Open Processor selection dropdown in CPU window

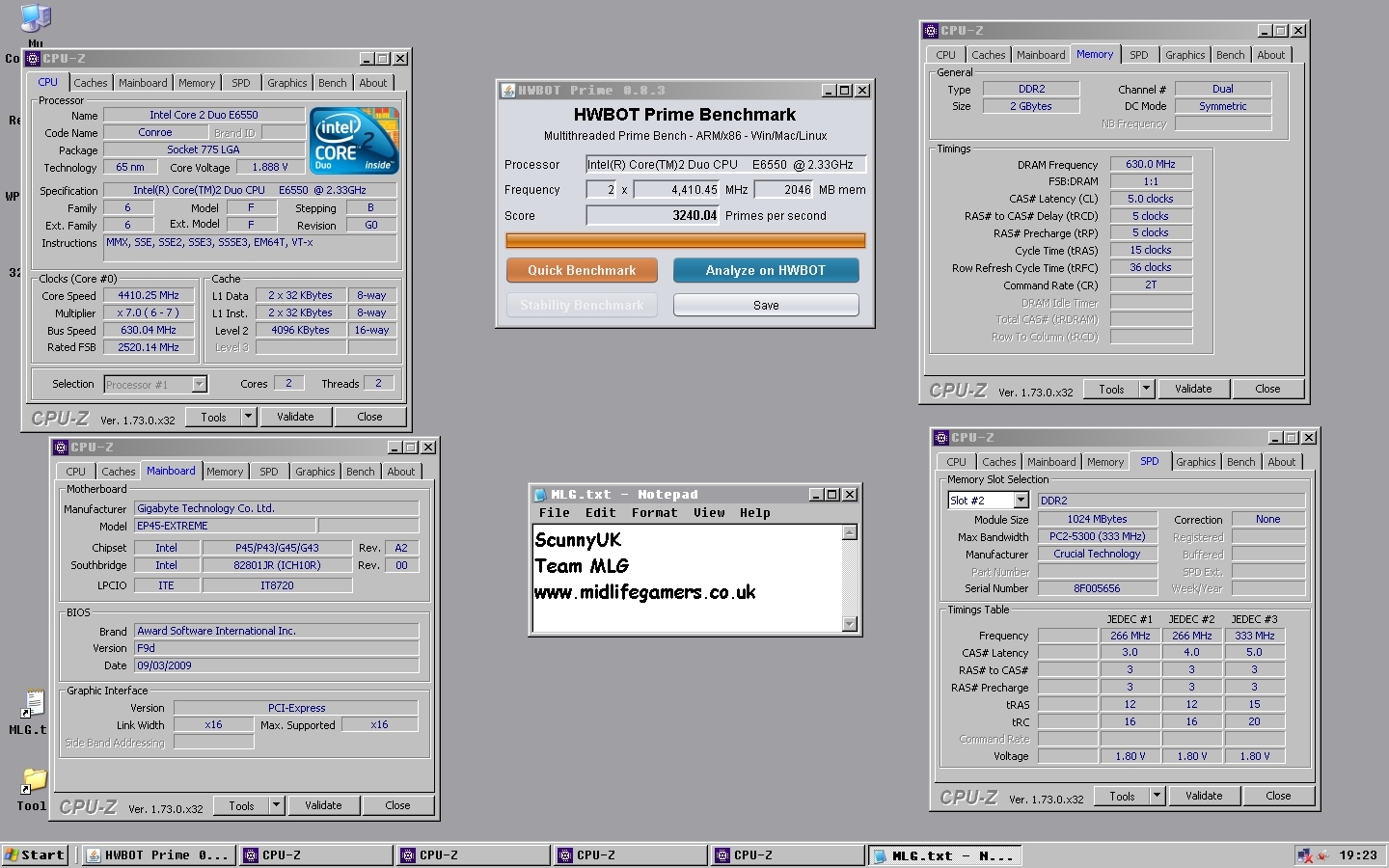tap(199, 385)
